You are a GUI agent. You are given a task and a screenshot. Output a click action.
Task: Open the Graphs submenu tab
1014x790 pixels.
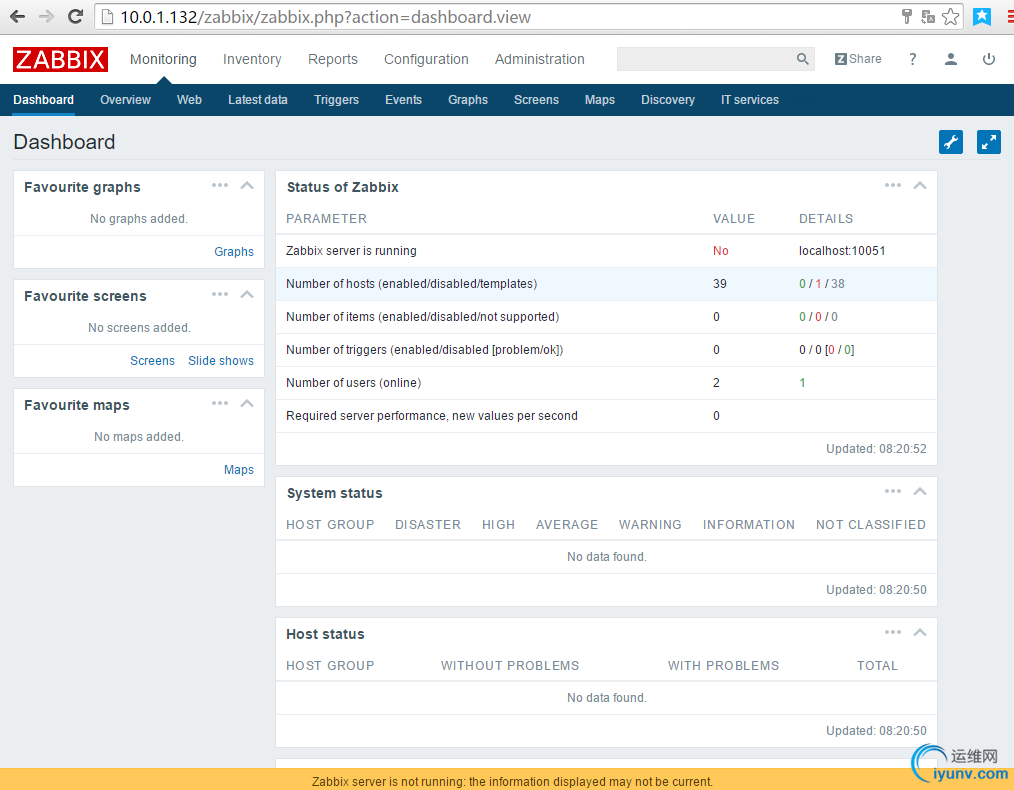click(468, 100)
